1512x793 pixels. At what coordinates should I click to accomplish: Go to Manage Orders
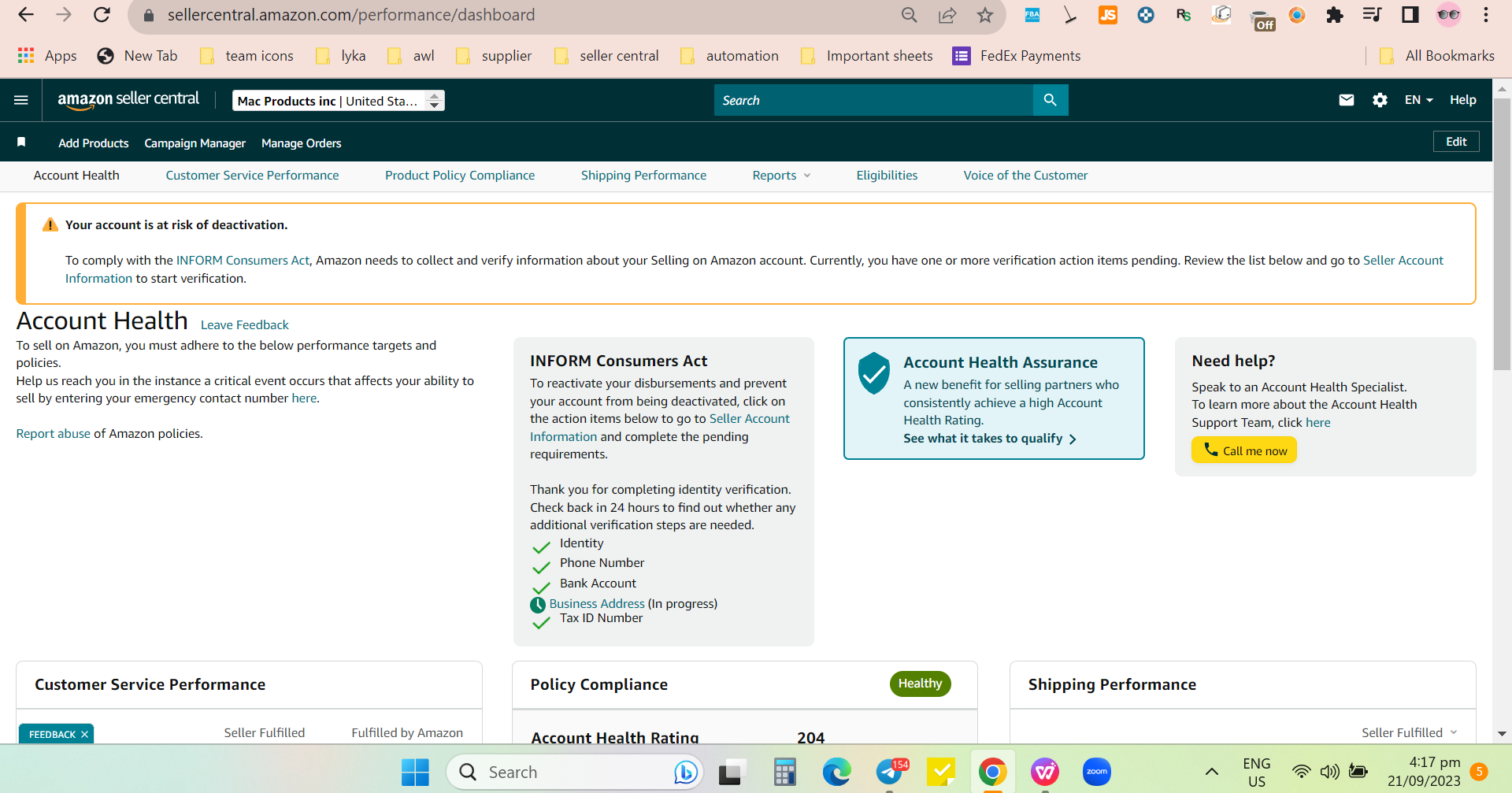[302, 143]
